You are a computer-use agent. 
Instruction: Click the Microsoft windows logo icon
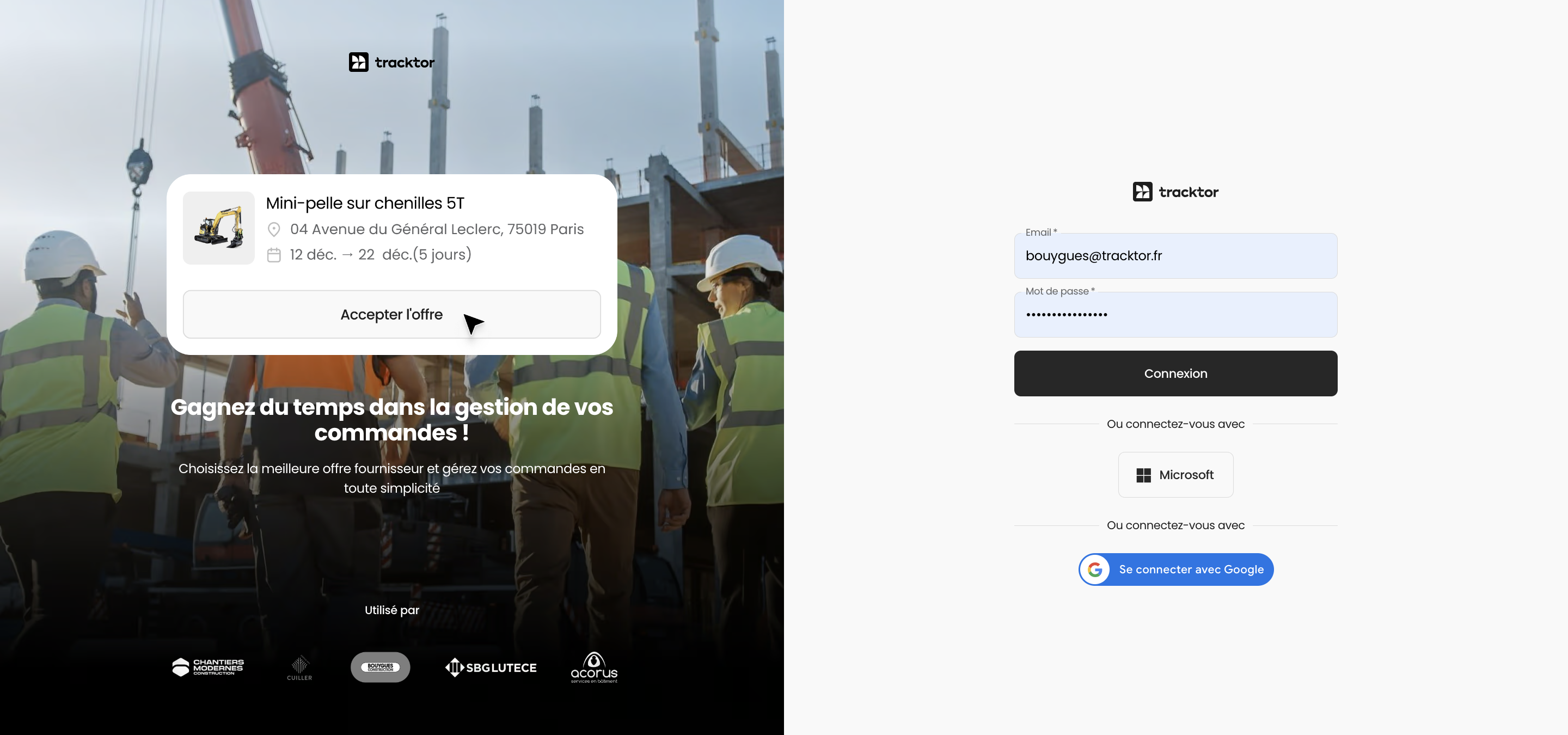click(x=1143, y=475)
